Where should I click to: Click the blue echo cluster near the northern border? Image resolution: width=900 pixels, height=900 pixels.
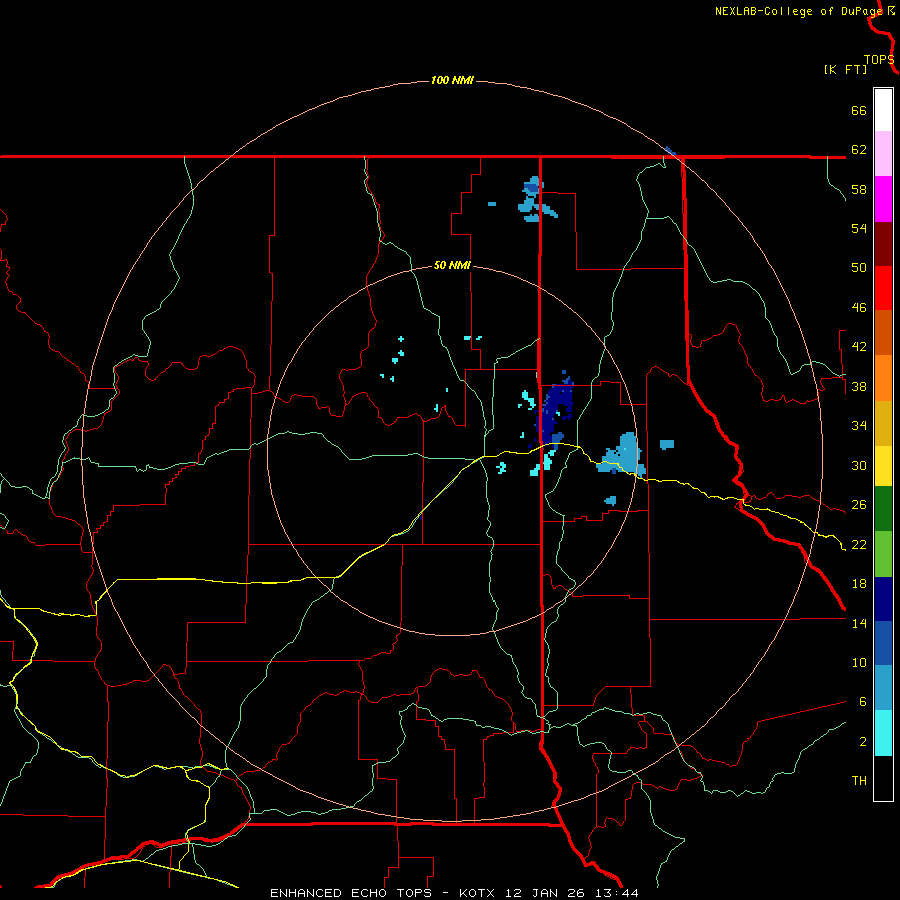point(536,200)
